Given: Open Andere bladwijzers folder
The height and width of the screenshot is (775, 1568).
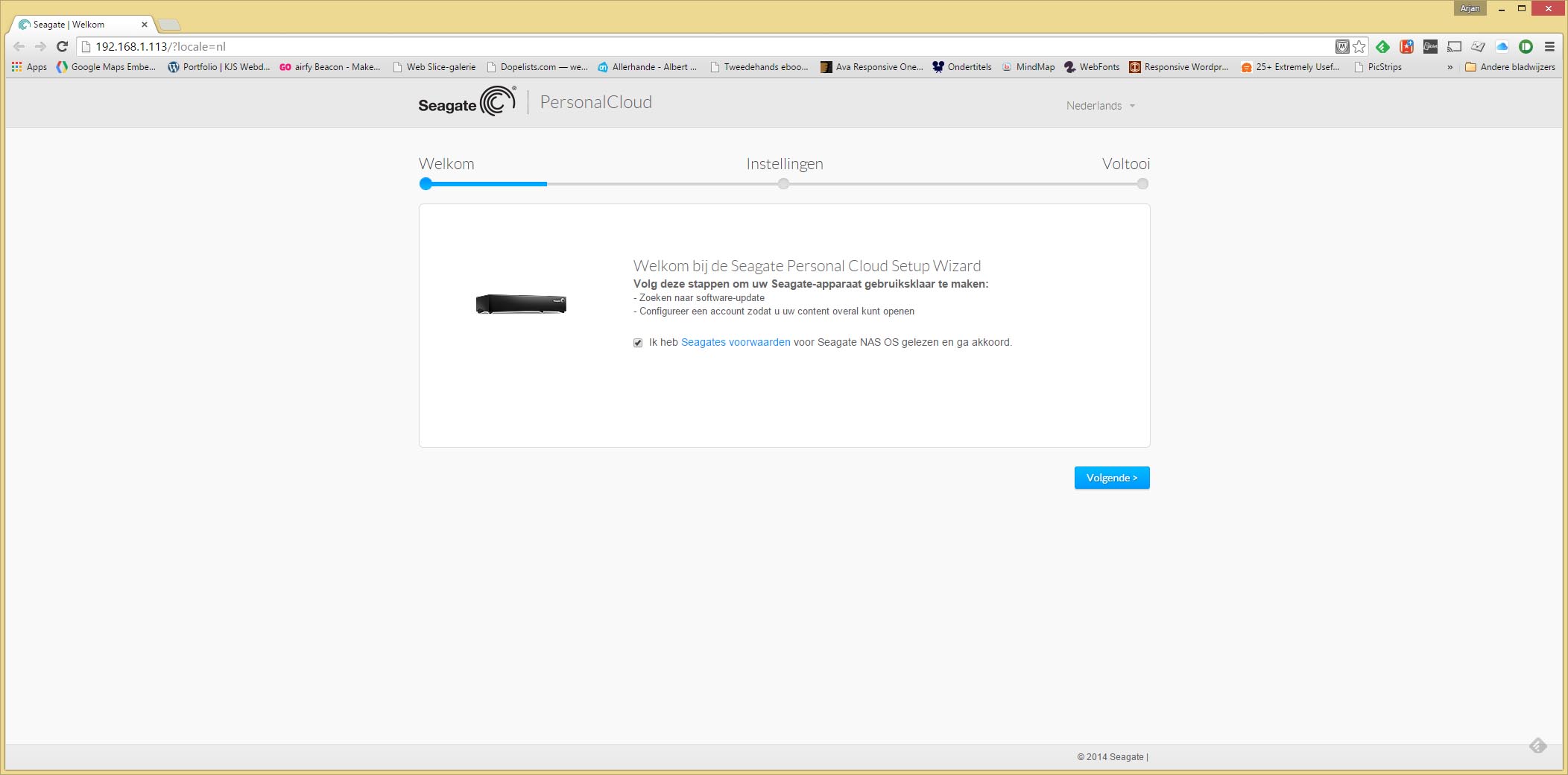Looking at the screenshot, I should click(1510, 67).
